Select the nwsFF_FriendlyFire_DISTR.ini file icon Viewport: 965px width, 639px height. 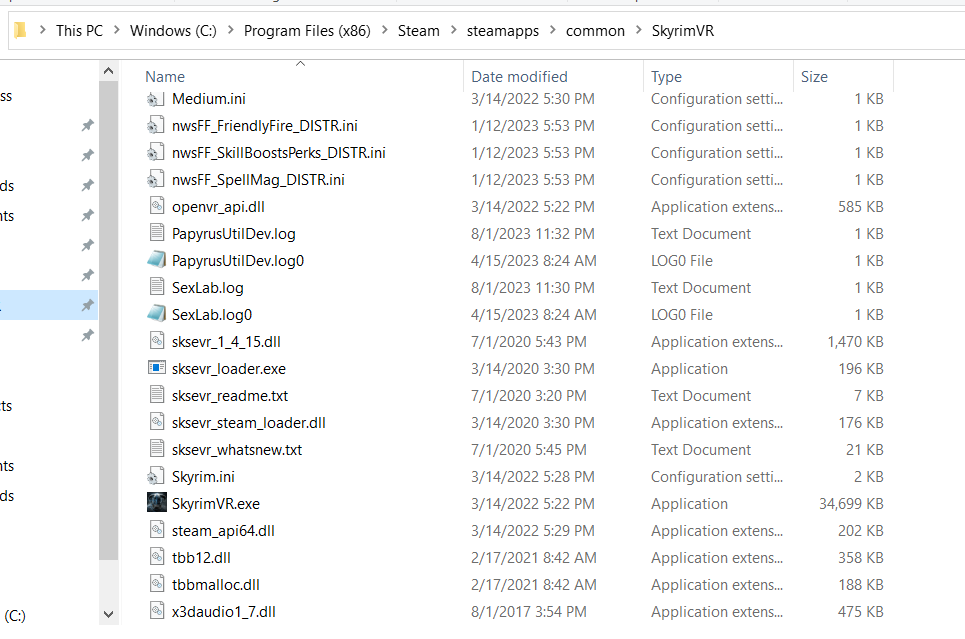coord(156,125)
